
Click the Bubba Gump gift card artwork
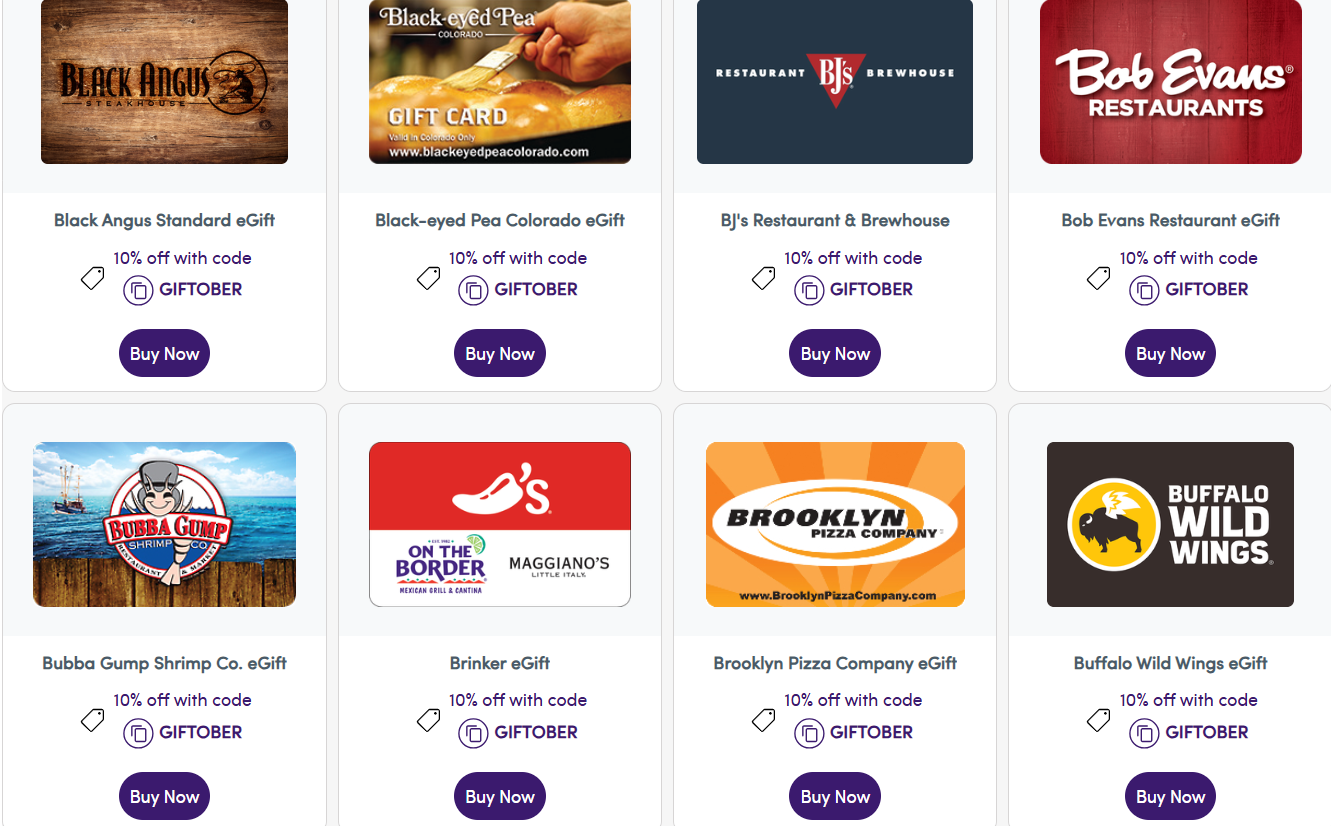tap(164, 524)
